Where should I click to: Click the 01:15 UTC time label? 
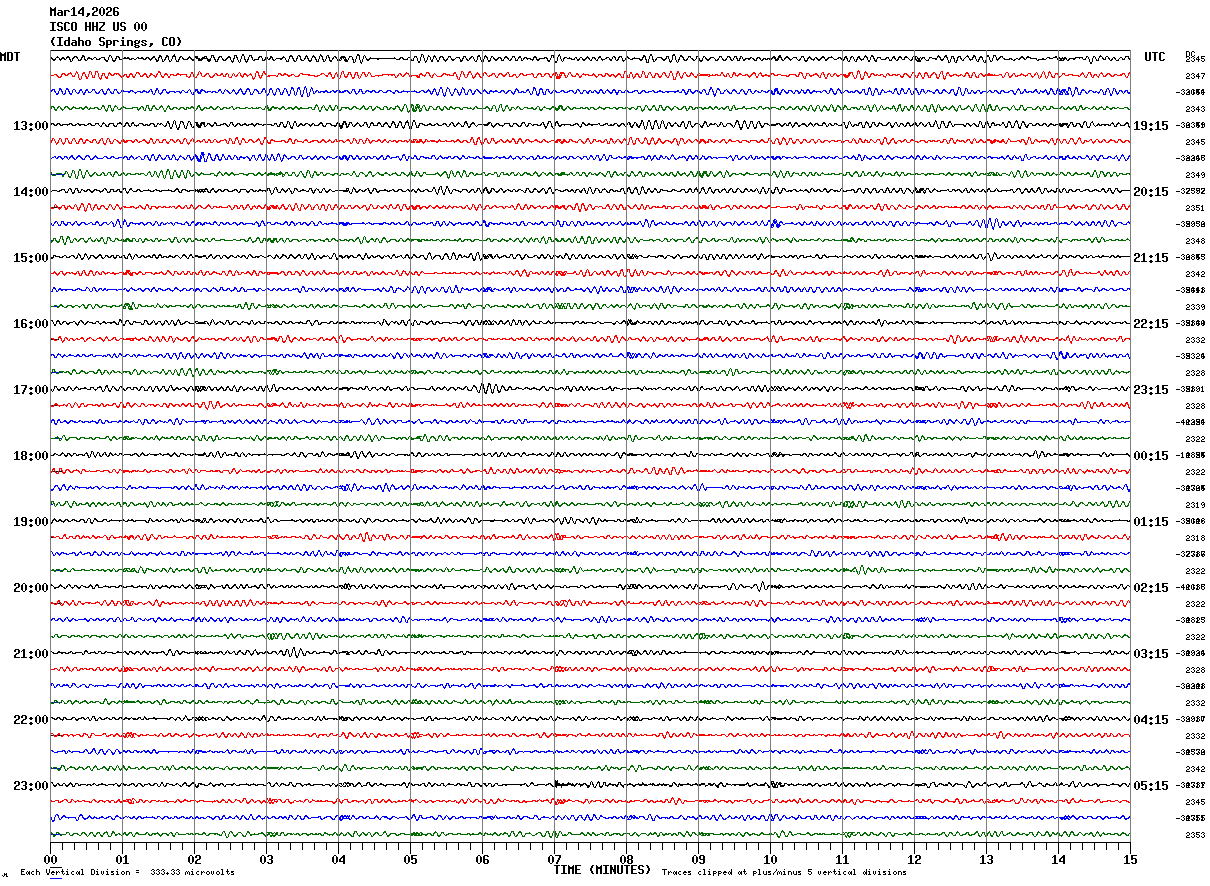1151,522
